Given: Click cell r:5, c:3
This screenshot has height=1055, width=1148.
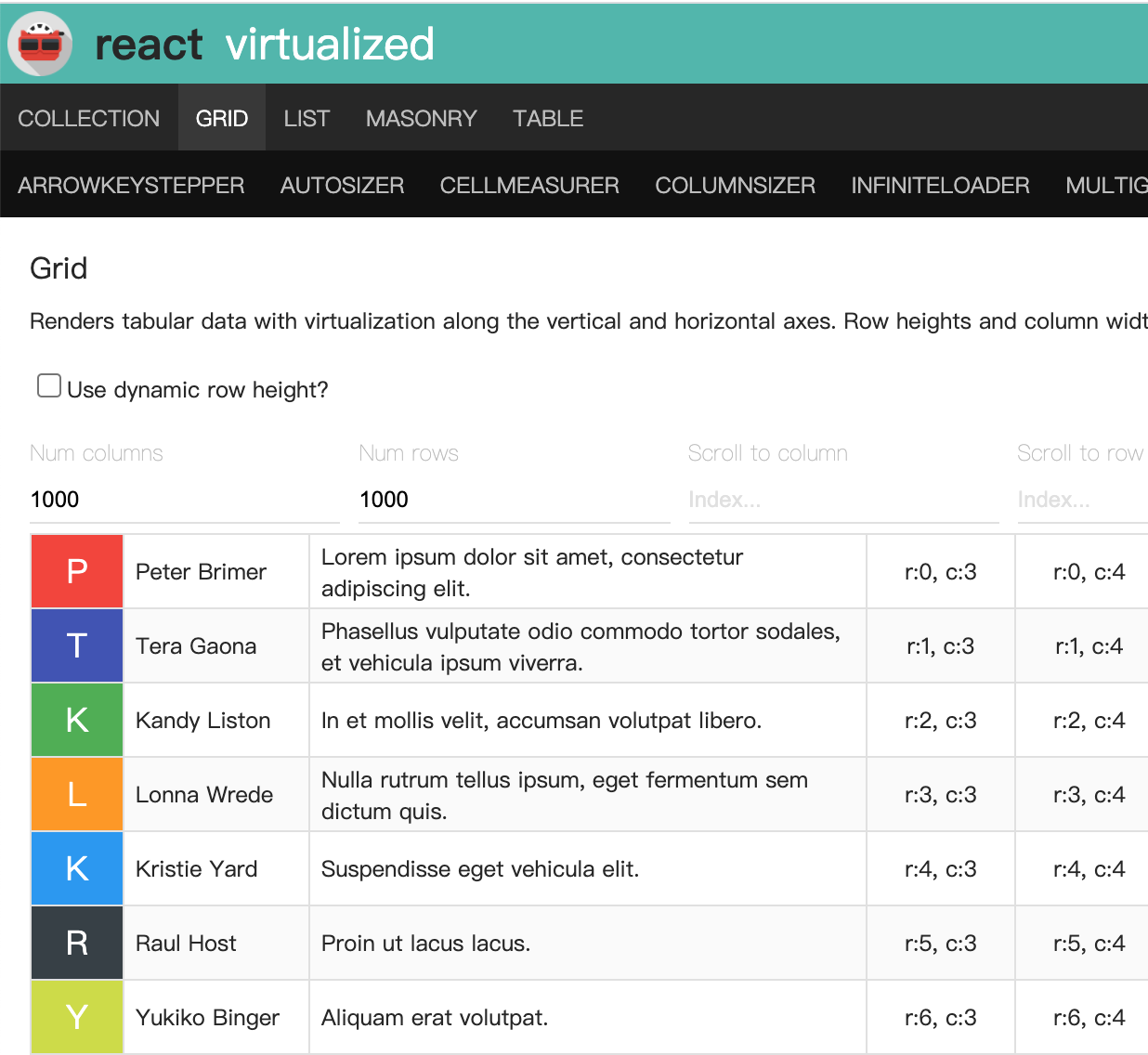Looking at the screenshot, I should click(x=941, y=943).
